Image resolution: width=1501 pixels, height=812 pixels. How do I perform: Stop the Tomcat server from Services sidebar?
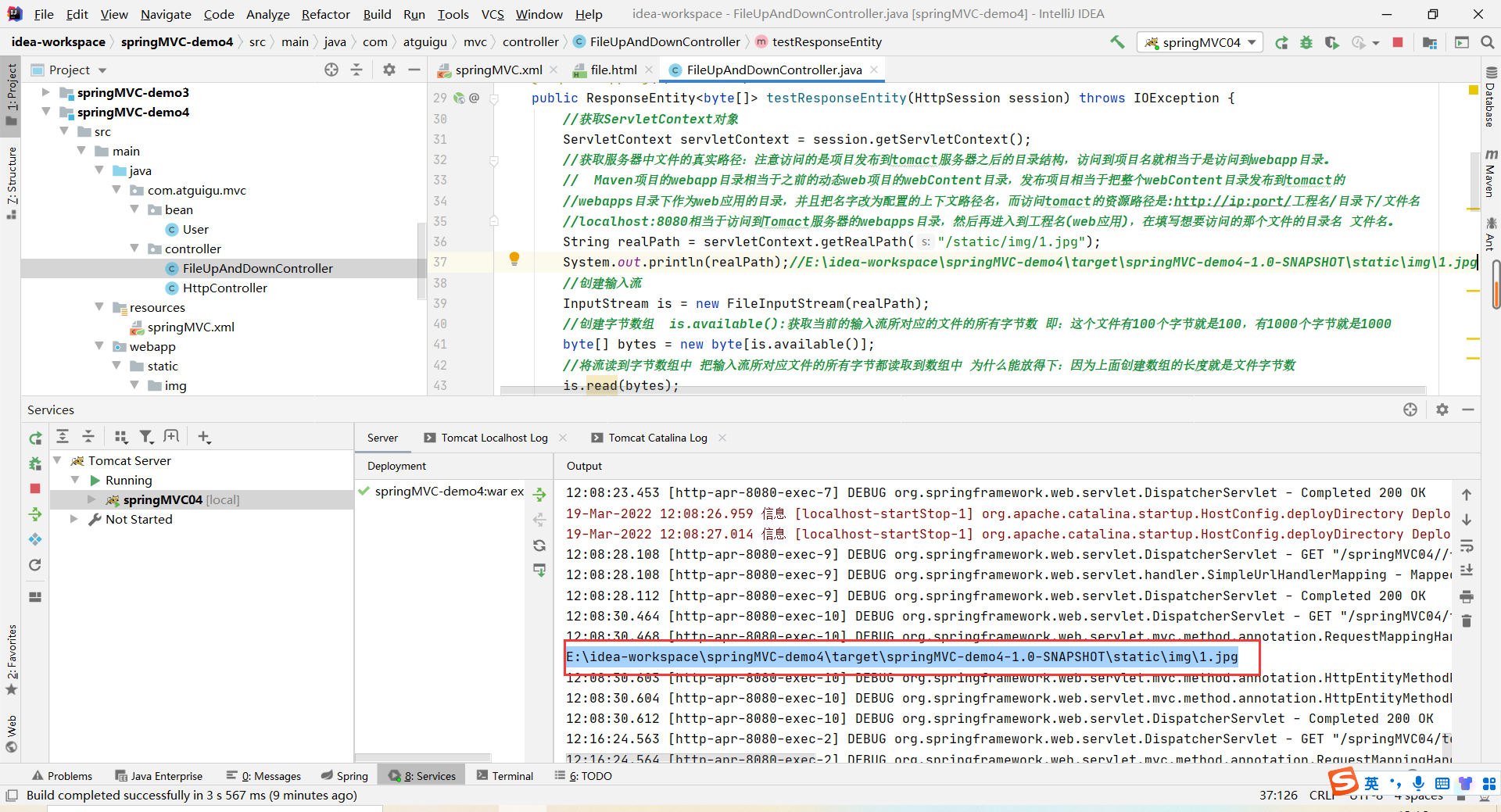coord(35,488)
